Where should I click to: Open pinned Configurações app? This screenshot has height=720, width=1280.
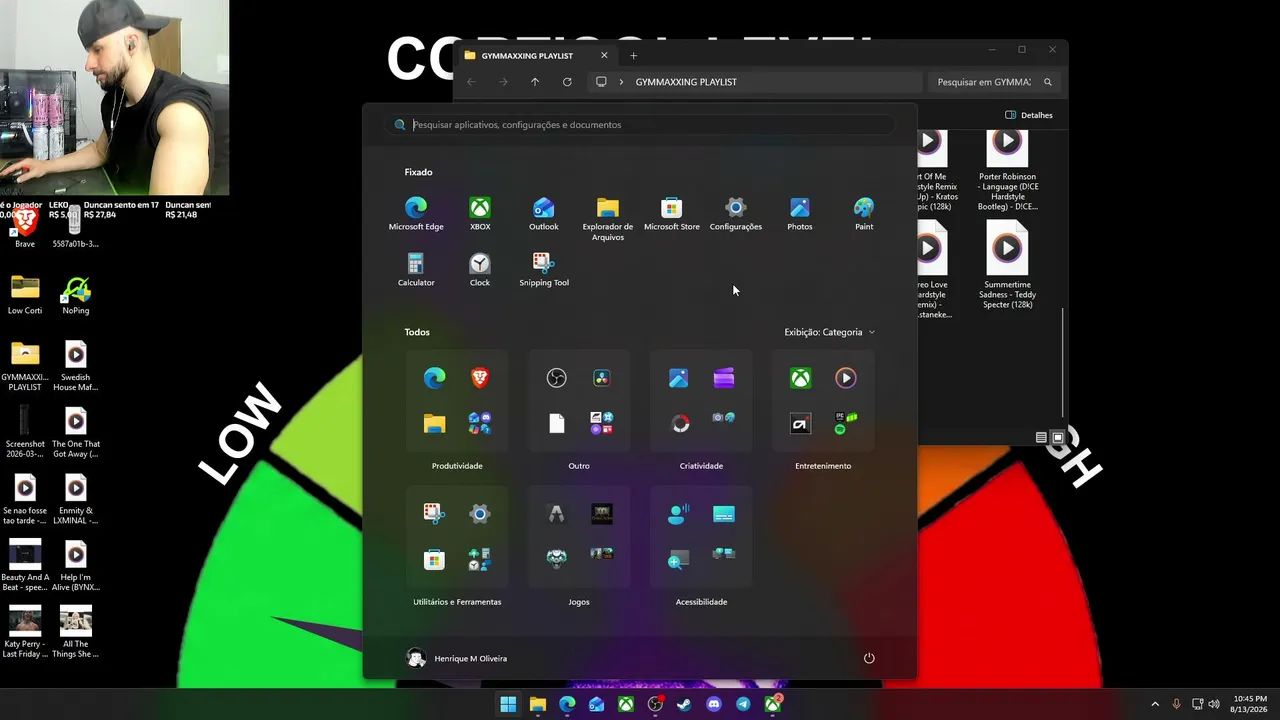(x=736, y=213)
